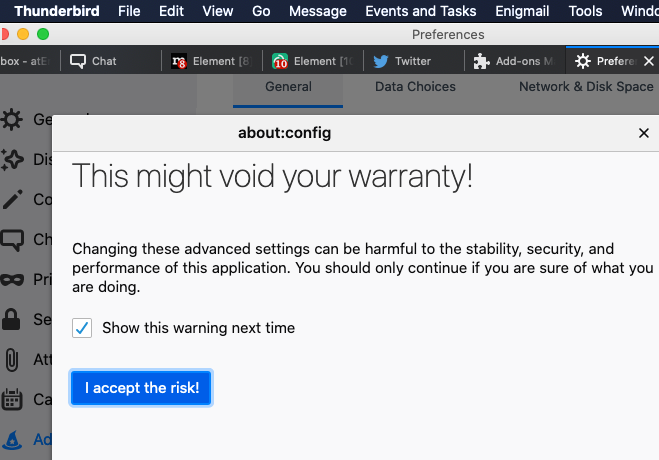Click the Preferences gear tab icon

(583, 61)
